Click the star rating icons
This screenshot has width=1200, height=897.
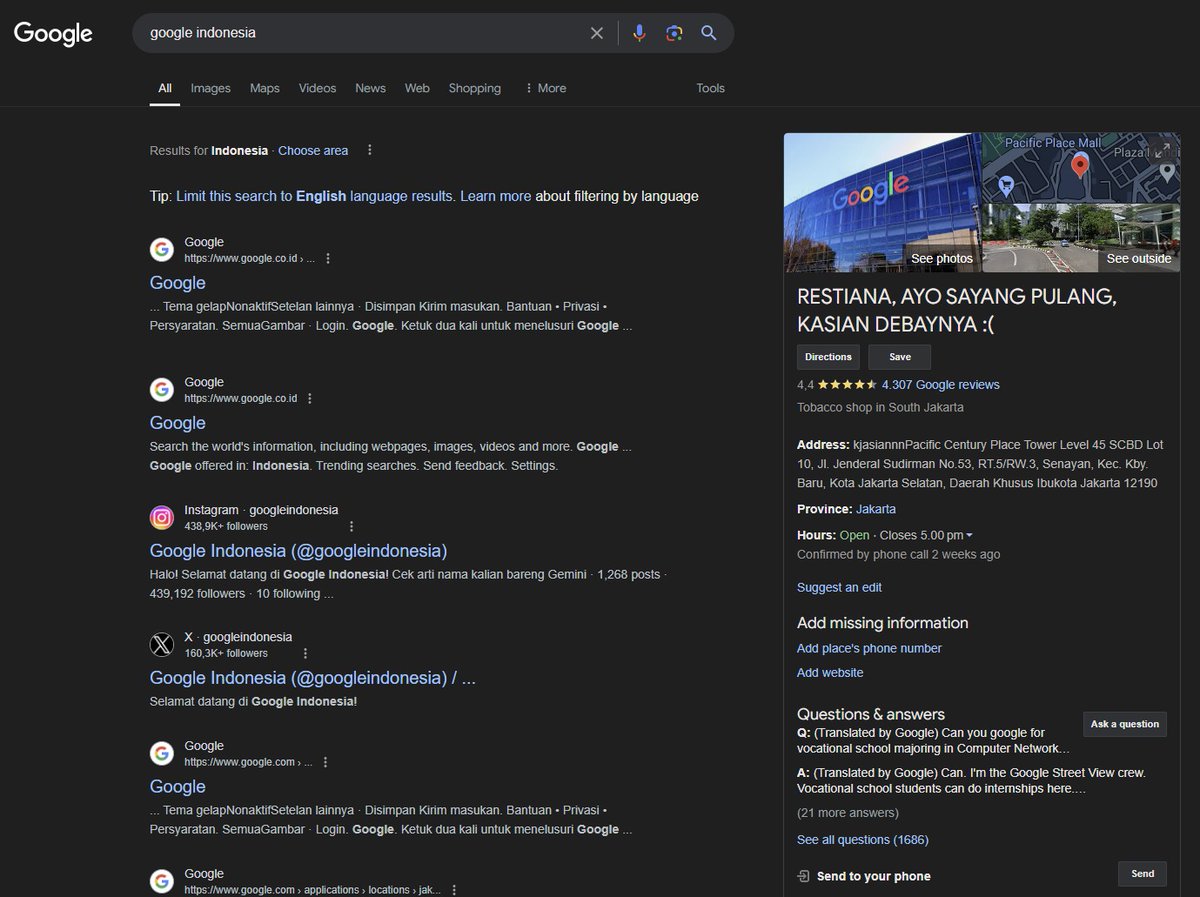coord(847,384)
